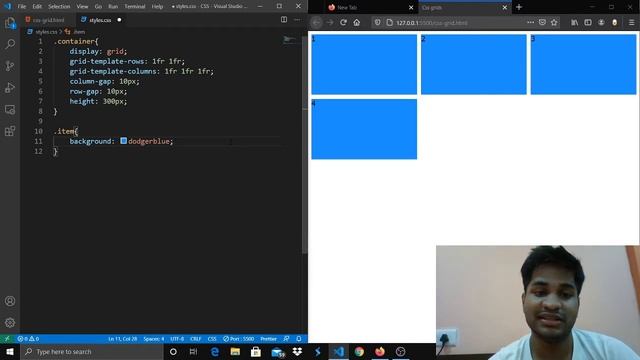Open the Explorer view in VS Code
The image size is (640, 360).
pos(10,23)
